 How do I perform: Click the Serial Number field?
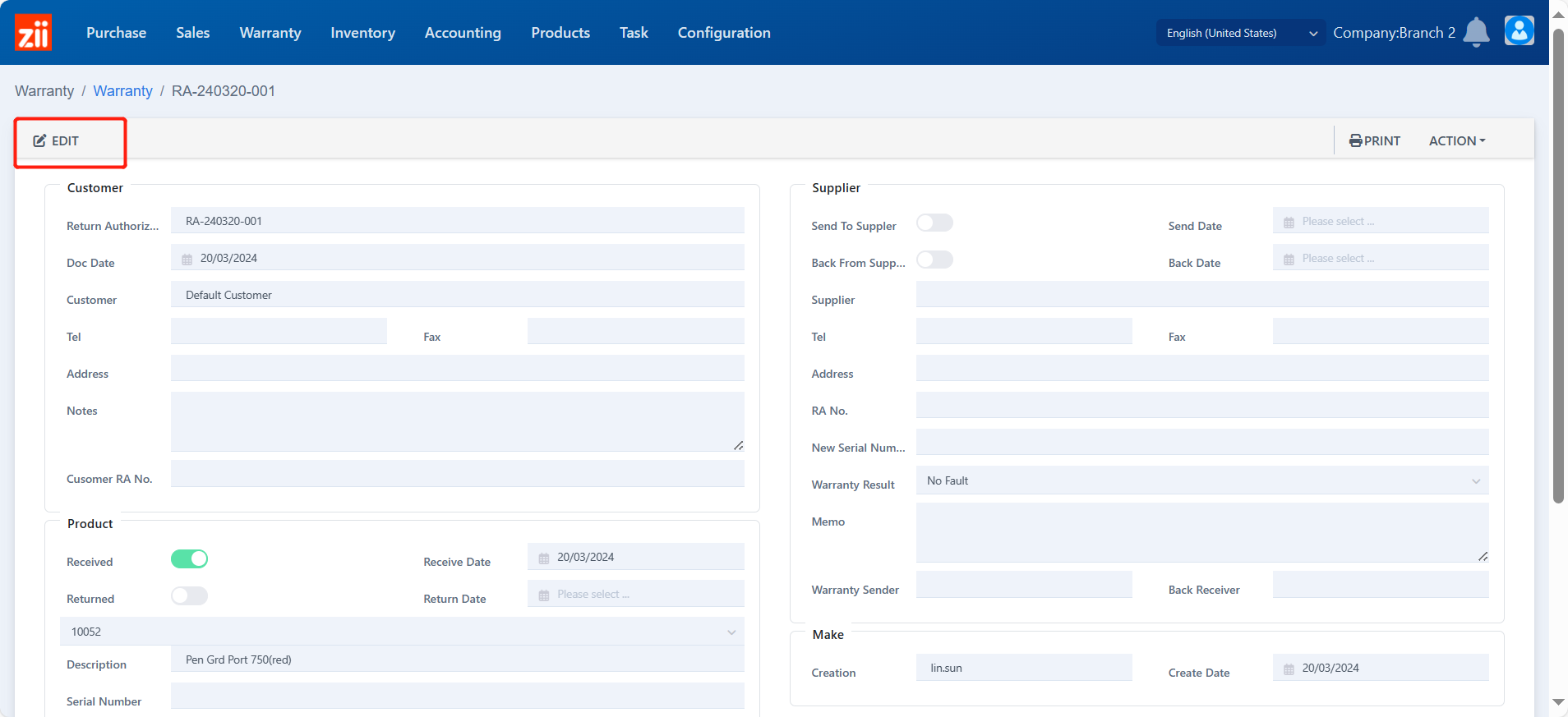(458, 696)
